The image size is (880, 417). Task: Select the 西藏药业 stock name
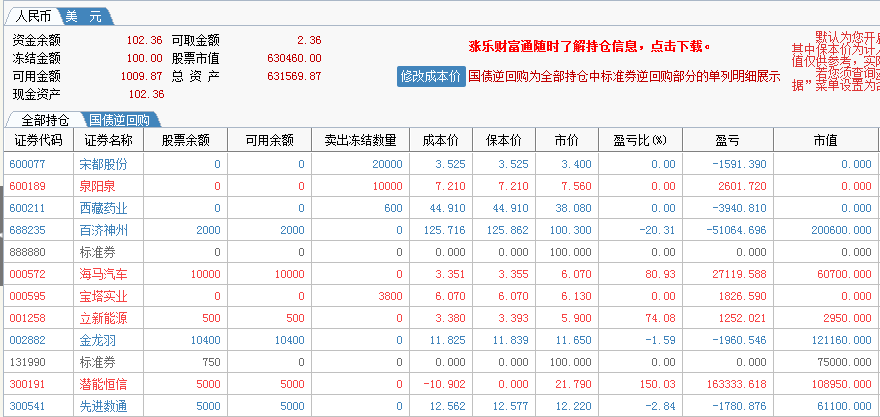[103, 208]
